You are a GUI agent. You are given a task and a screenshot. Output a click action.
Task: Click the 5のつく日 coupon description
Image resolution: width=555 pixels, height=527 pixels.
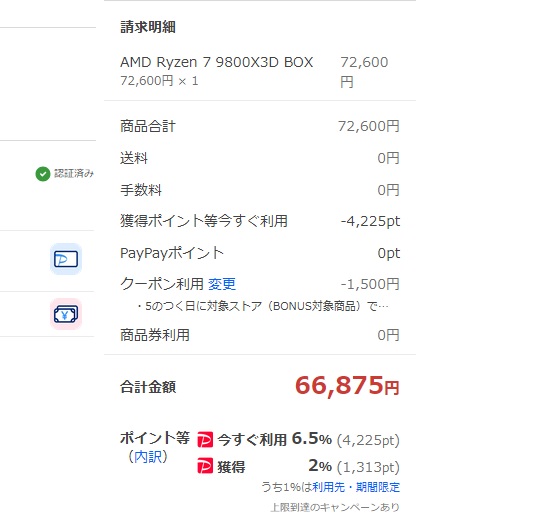(262, 306)
